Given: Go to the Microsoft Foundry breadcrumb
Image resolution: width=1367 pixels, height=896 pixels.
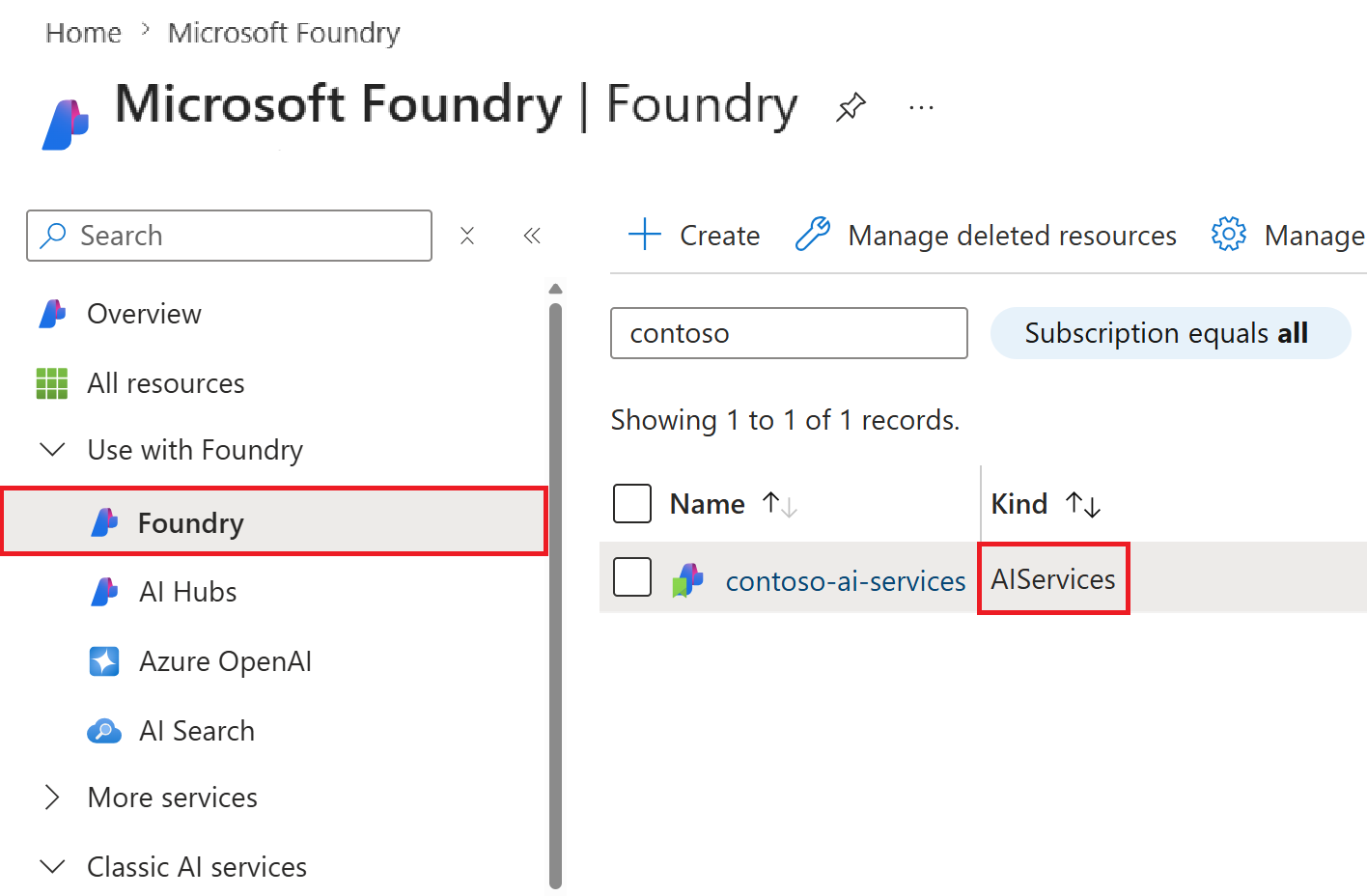Looking at the screenshot, I should click(284, 33).
